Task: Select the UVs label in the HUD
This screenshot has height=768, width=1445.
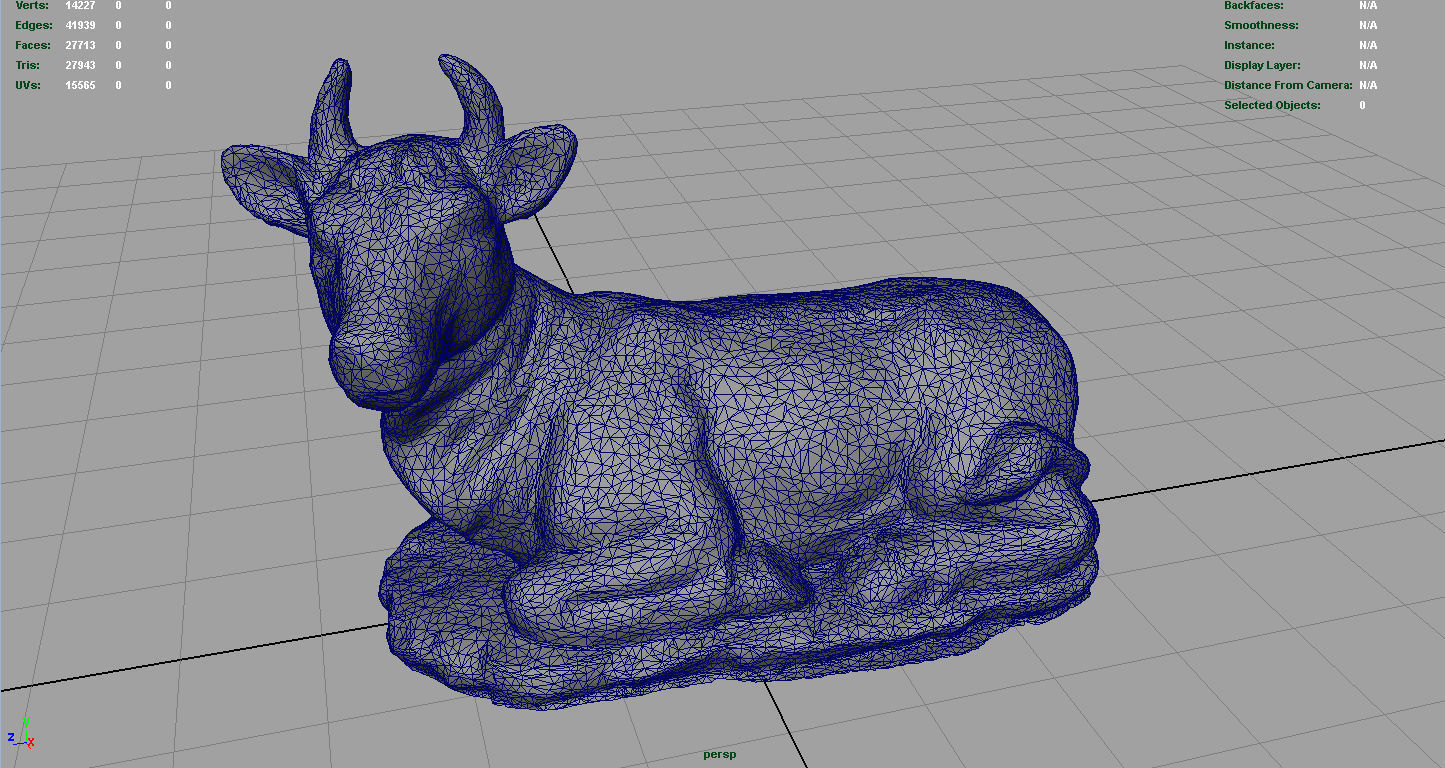Action: 28,85
